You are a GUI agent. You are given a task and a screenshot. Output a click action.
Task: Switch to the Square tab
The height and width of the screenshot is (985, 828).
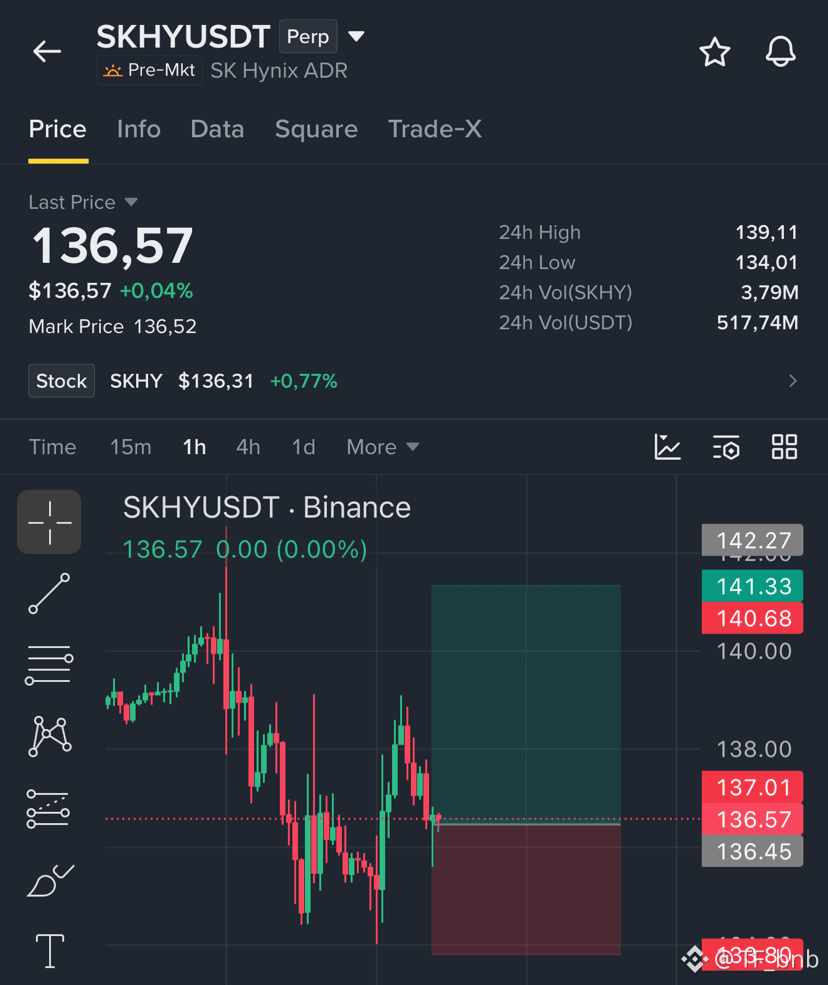pos(316,129)
